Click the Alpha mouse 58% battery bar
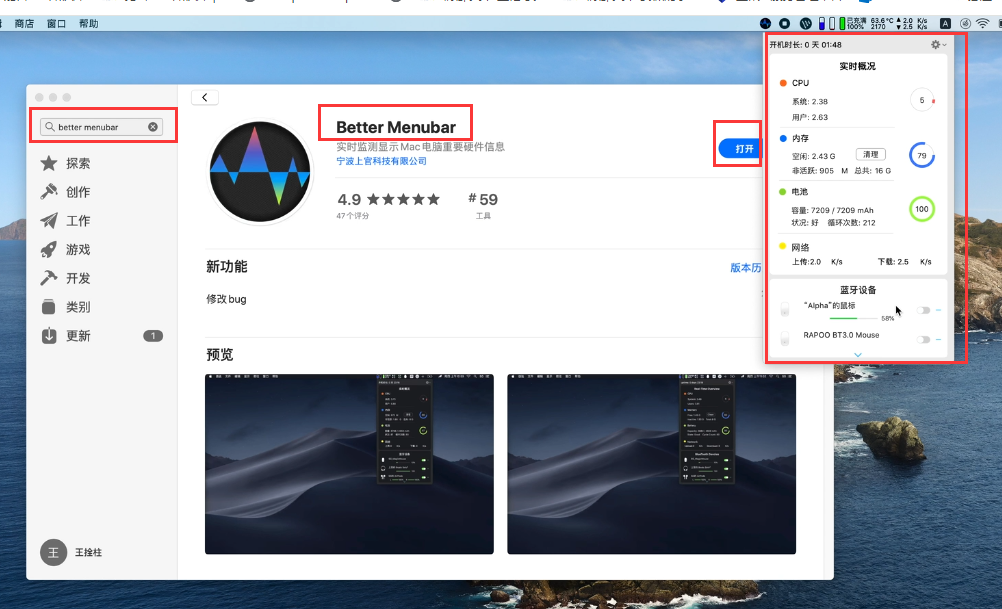1002x609 pixels. [x=853, y=318]
